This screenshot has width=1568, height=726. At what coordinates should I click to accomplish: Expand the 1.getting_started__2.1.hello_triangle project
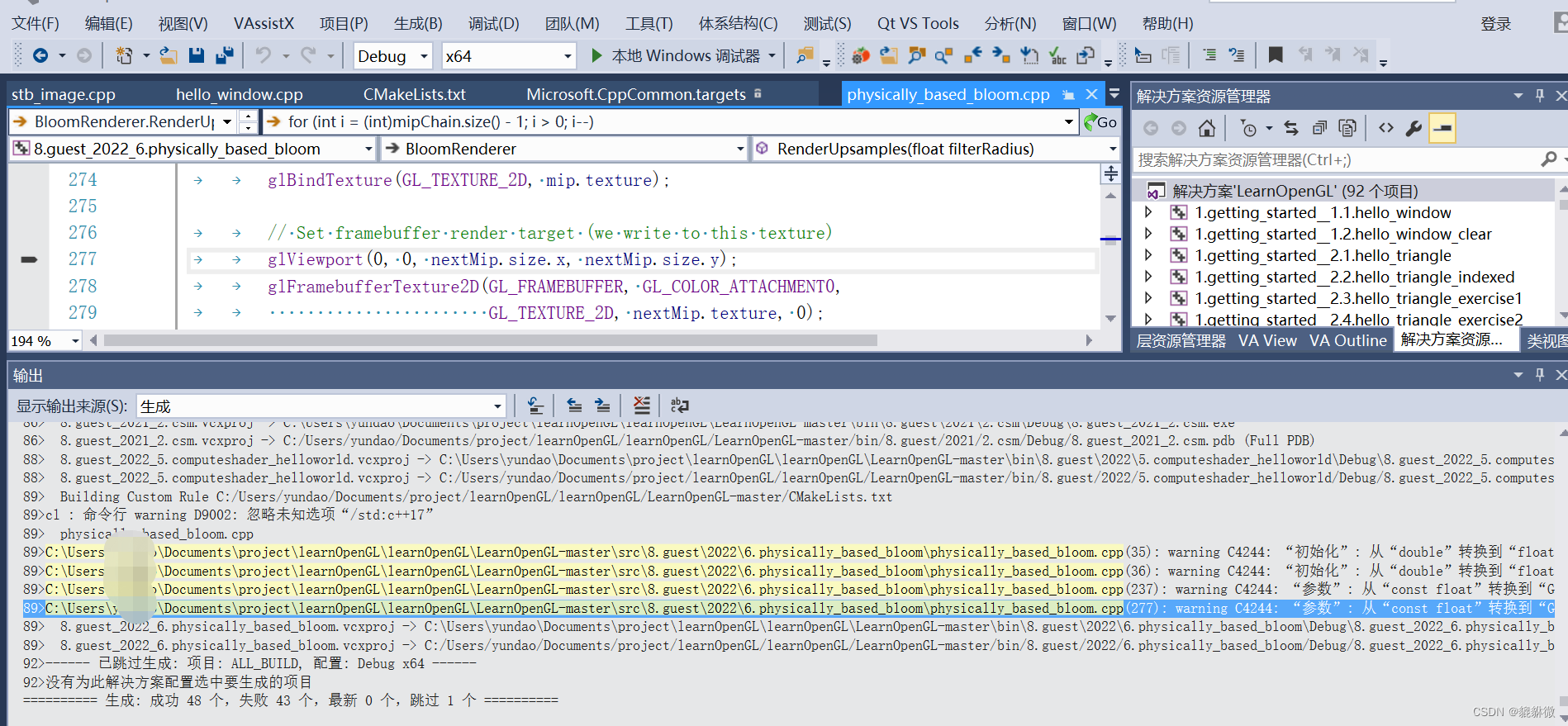click(x=1148, y=255)
